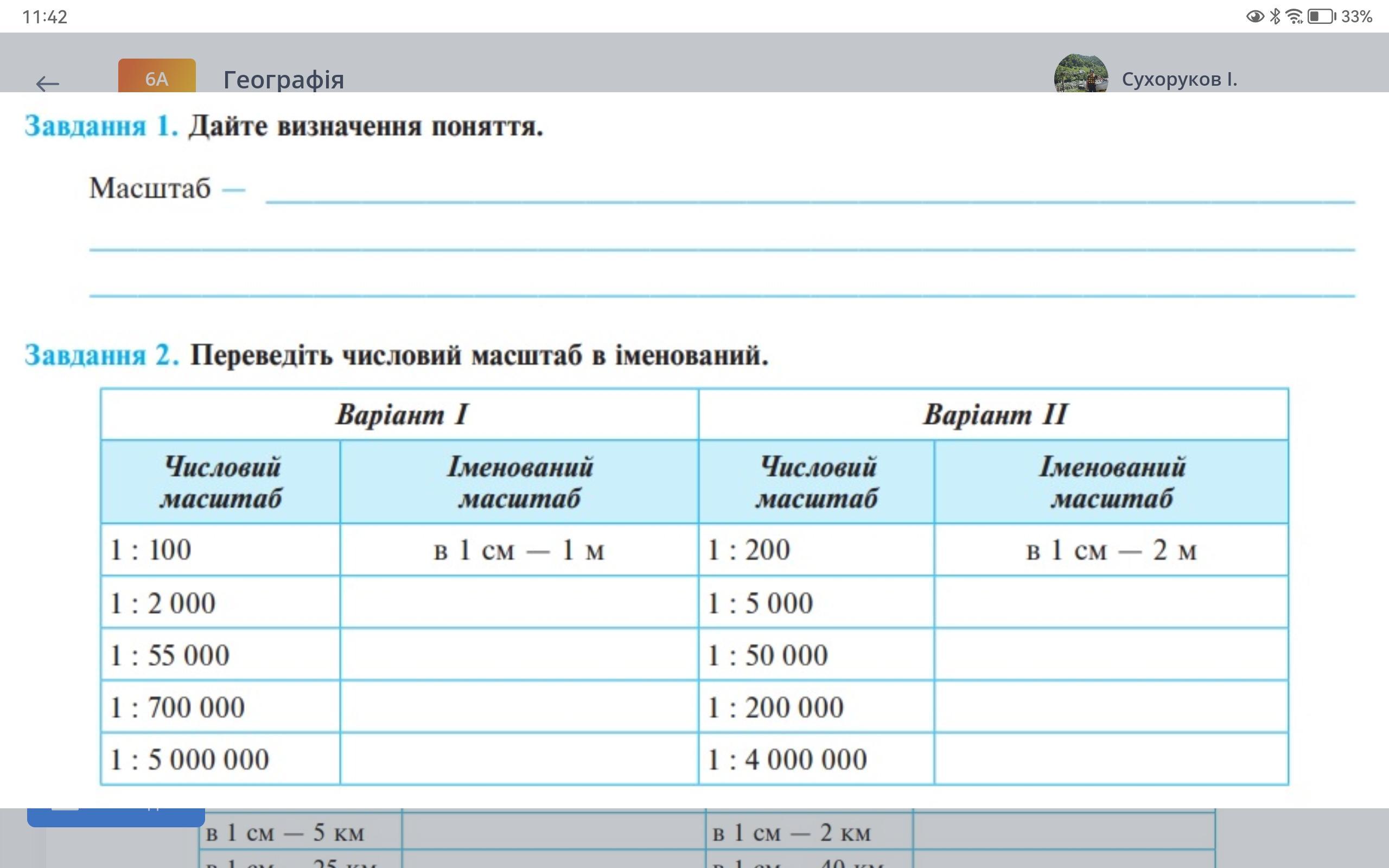Viewport: 1389px width, 868px height.
Task: Tap the cell 1 : 200 000
Action: coord(816,707)
